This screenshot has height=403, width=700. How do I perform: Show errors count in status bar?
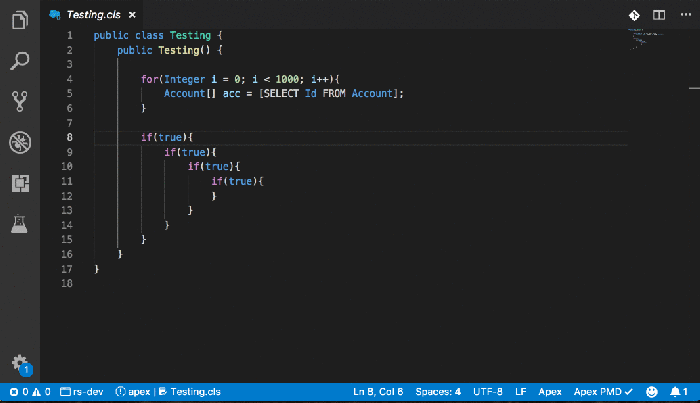click(19, 392)
